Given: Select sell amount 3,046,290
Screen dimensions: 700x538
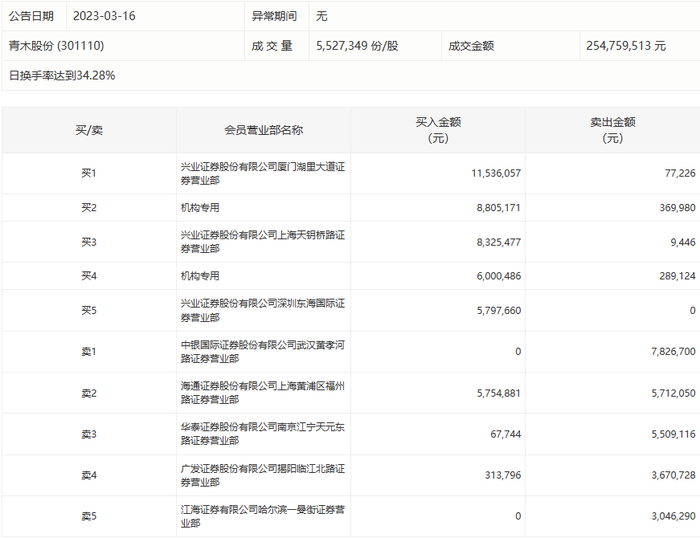Looking at the screenshot, I should pyautogui.click(x=673, y=517).
